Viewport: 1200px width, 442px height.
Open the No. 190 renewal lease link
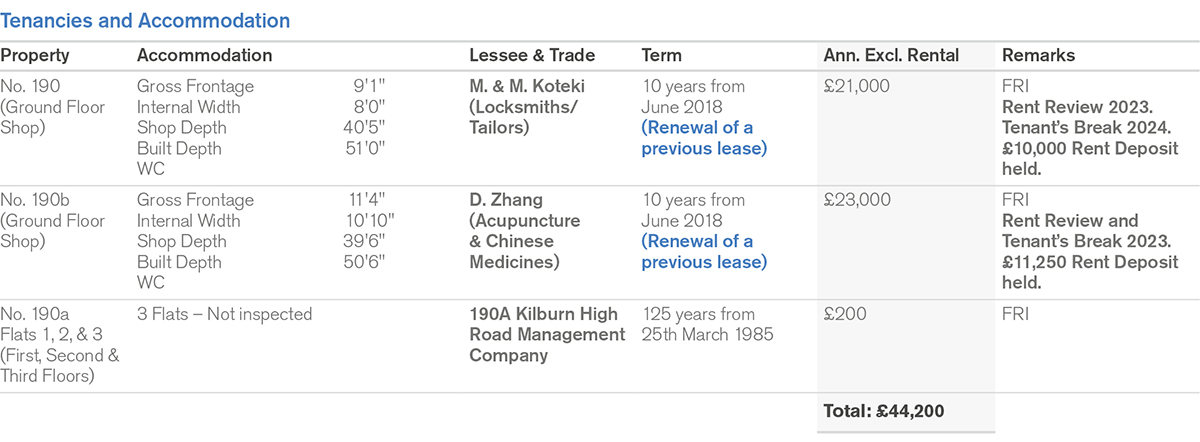click(x=704, y=138)
